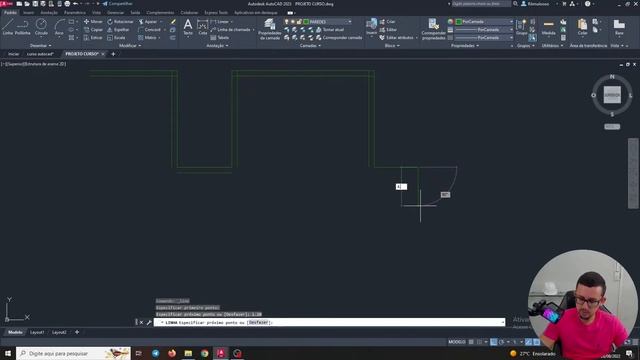Add a new drawing tab
Image resolution: width=640 pixels, height=360 pixels.
point(113,54)
